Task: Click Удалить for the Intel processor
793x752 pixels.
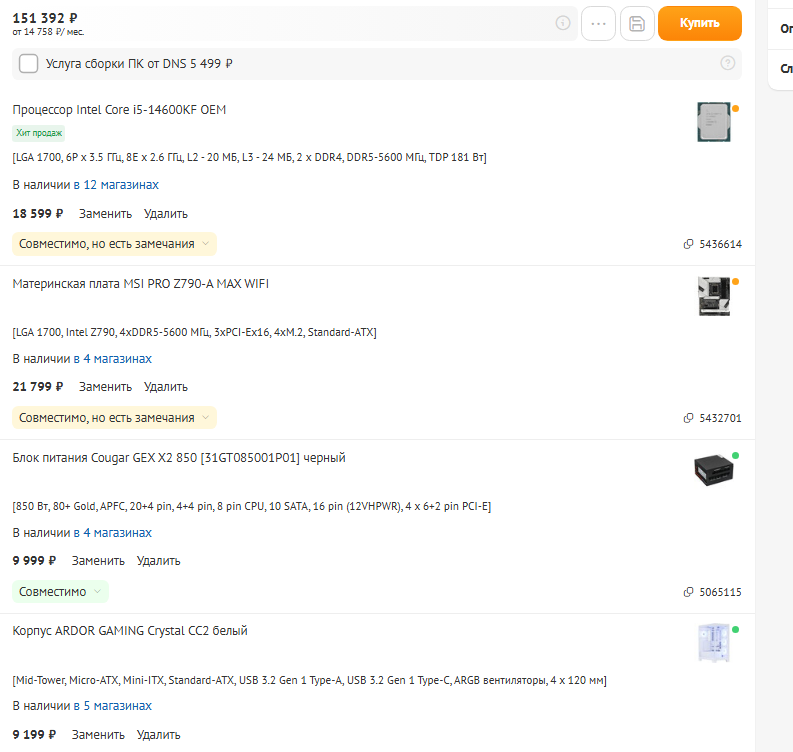Action: click(166, 214)
